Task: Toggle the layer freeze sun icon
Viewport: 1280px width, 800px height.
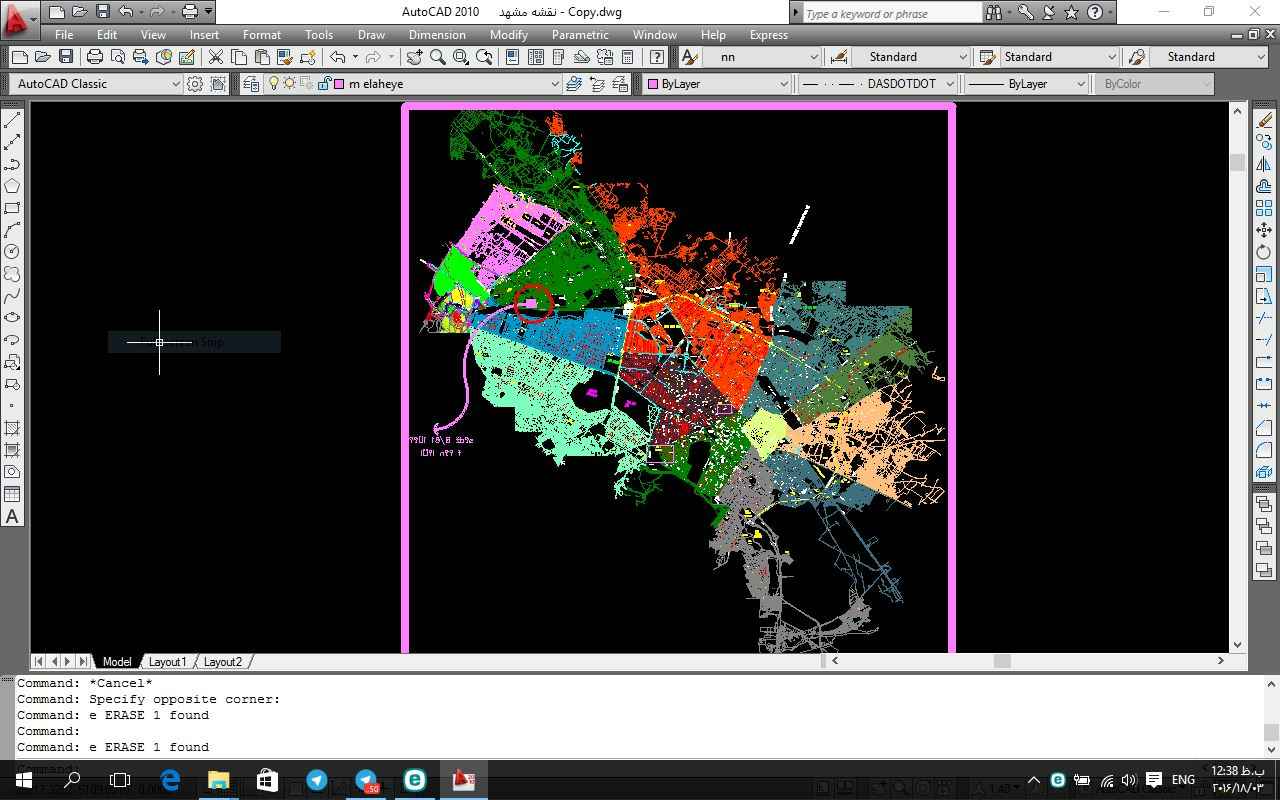Action: (x=290, y=84)
